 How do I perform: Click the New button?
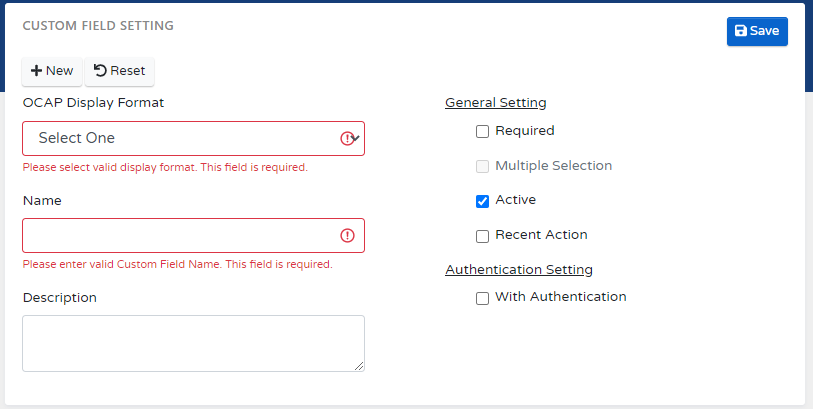[x=52, y=71]
